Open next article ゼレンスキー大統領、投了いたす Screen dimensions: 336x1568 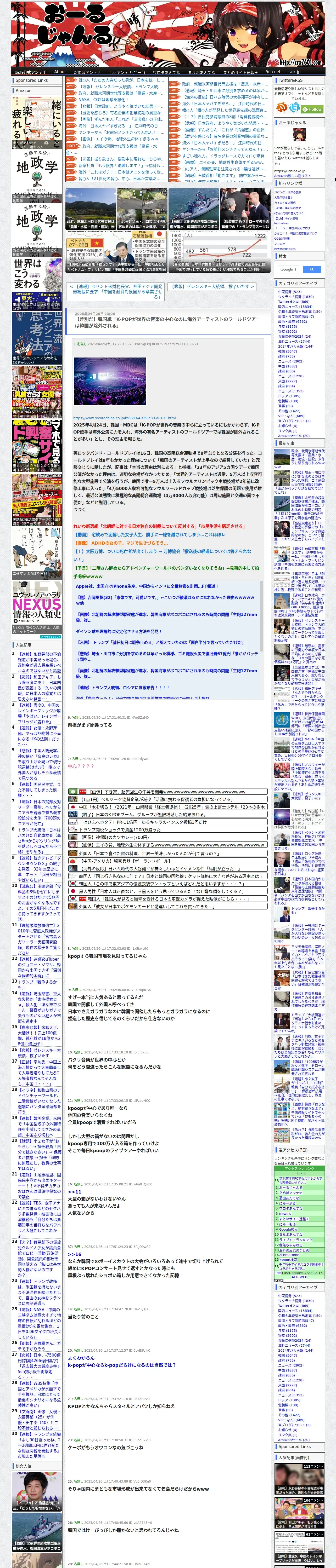click(x=212, y=286)
